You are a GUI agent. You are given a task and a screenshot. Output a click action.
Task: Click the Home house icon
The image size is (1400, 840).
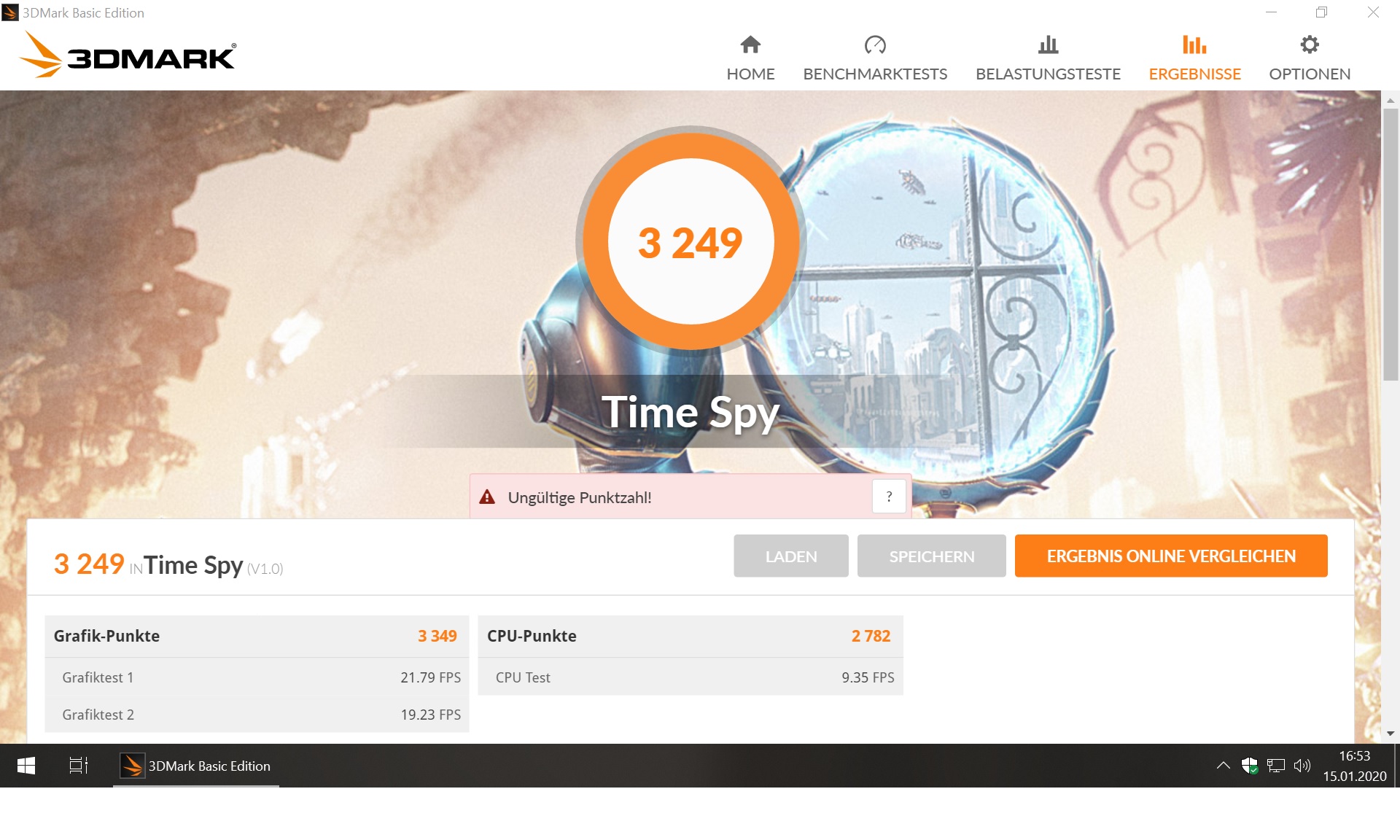pyautogui.click(x=750, y=45)
